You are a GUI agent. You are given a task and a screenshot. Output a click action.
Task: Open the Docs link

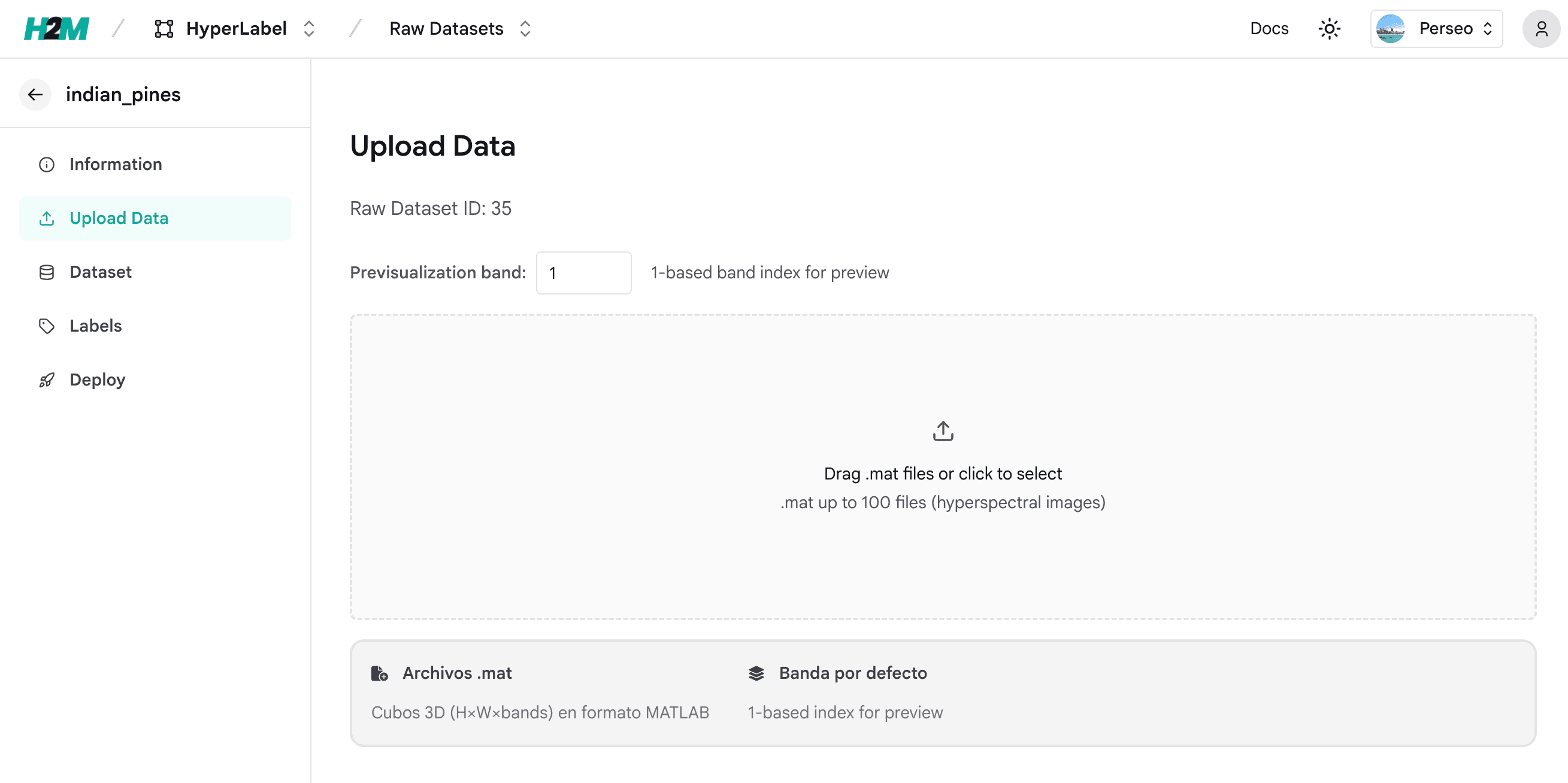1269,29
